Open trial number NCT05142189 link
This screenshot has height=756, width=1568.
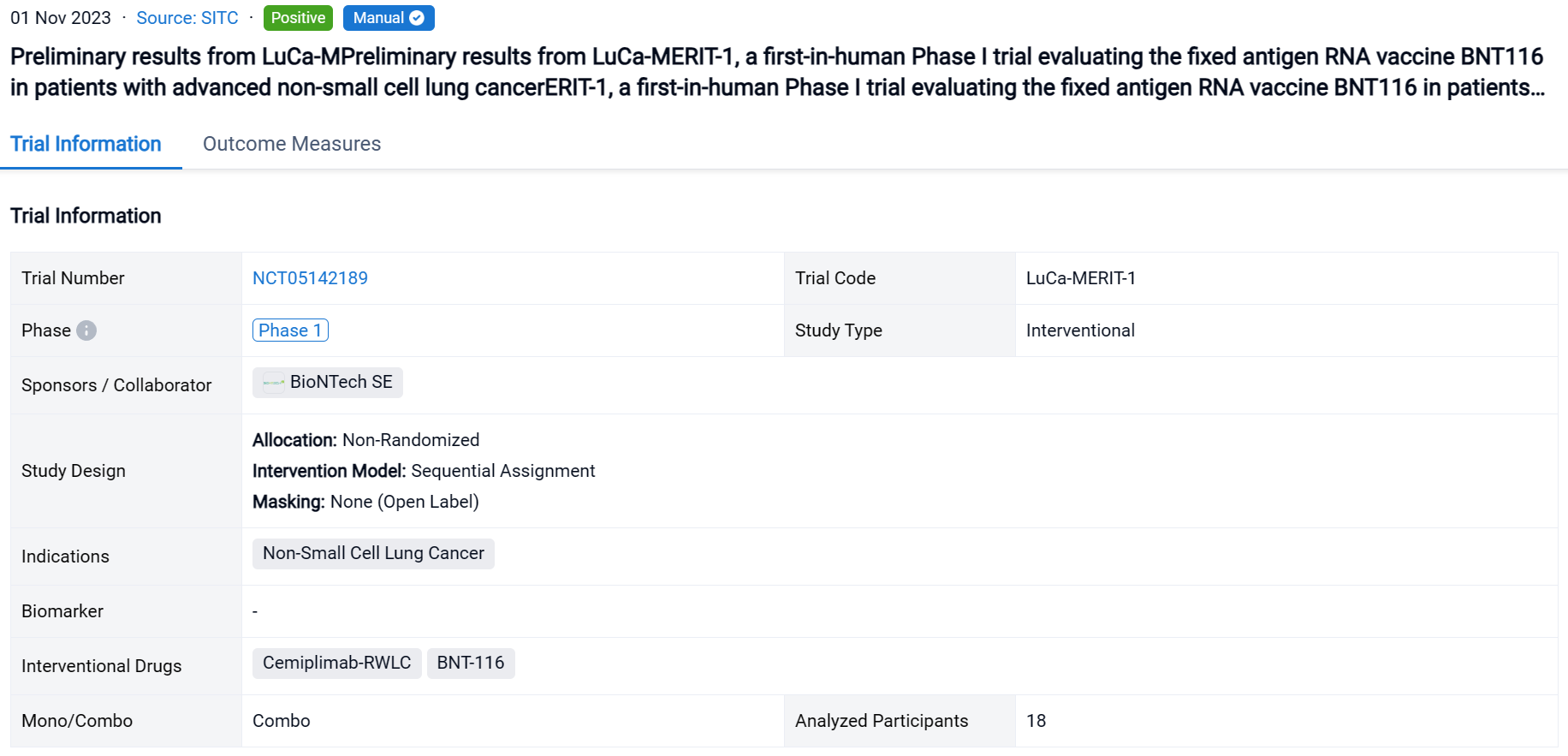(x=310, y=278)
